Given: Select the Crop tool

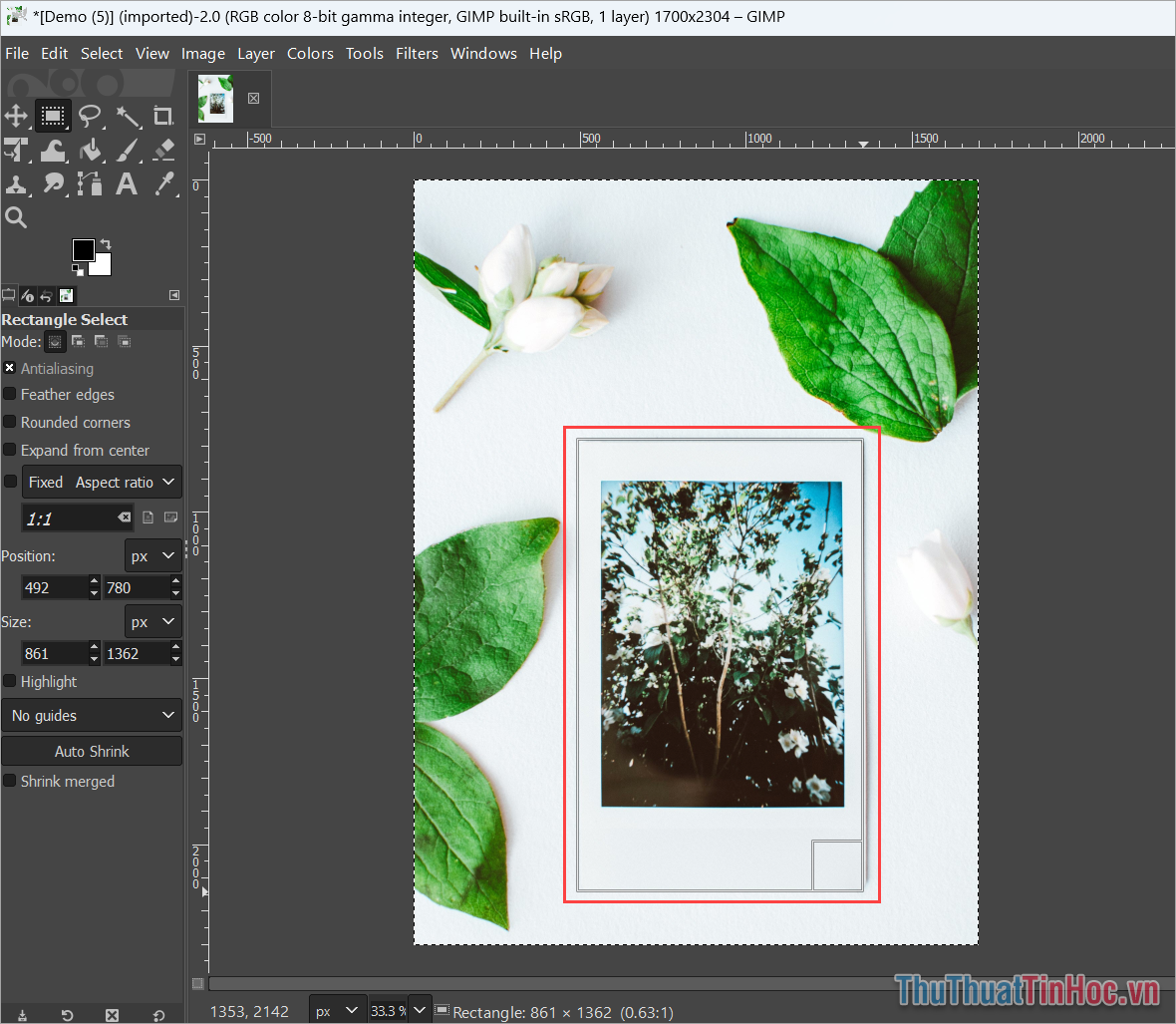Looking at the screenshot, I should pos(162,117).
